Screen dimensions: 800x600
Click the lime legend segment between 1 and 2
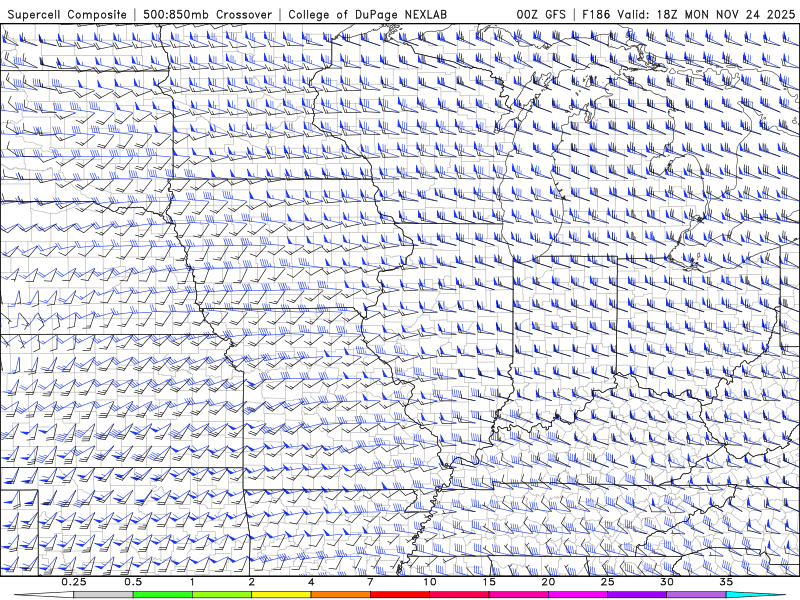pyautogui.click(x=222, y=595)
